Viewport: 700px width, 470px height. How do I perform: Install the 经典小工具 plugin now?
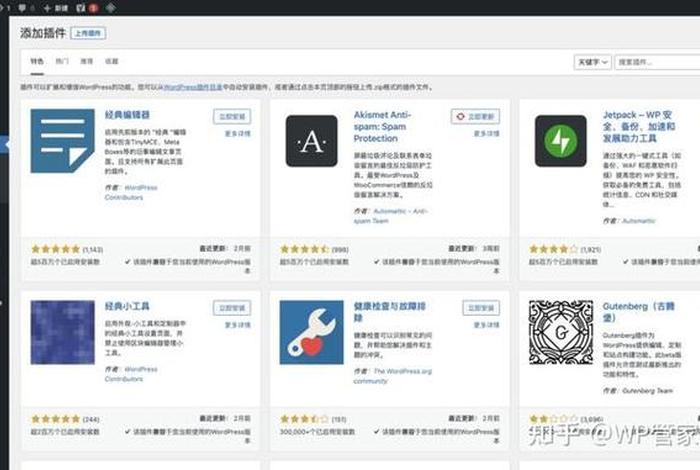(232, 308)
